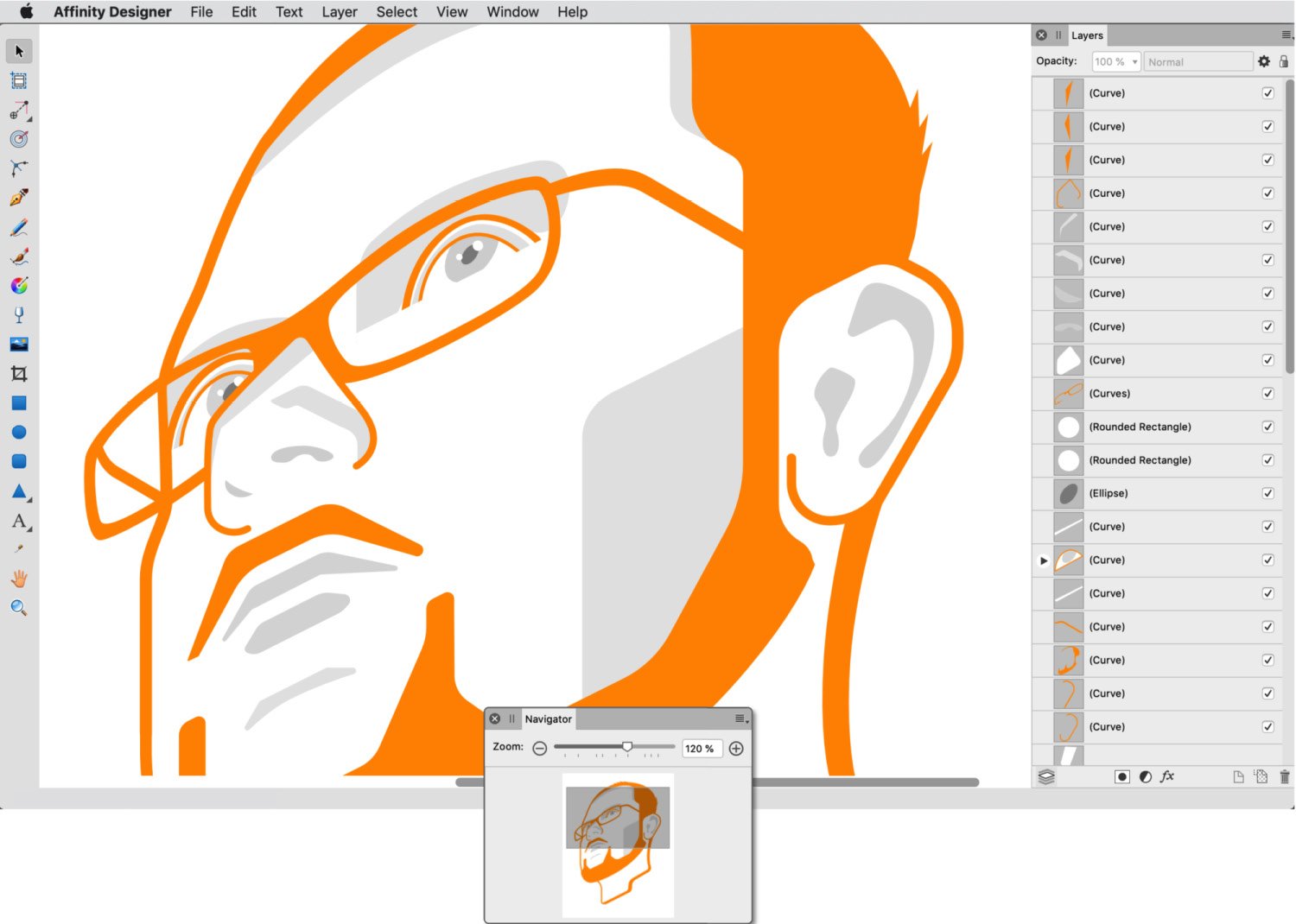Select the Color Picker eyedropper tool
The width and height of the screenshot is (1296, 924).
tap(19, 549)
